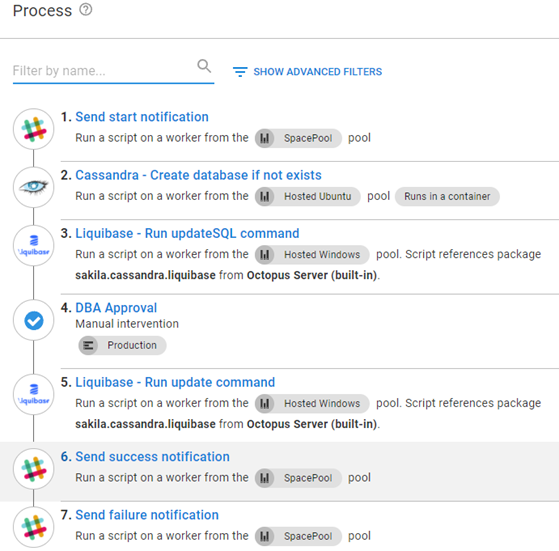Viewport: 559px width, 551px height.
Task: Click sakila.cassandra.liquibase text in step 5
Action: (x=145, y=424)
